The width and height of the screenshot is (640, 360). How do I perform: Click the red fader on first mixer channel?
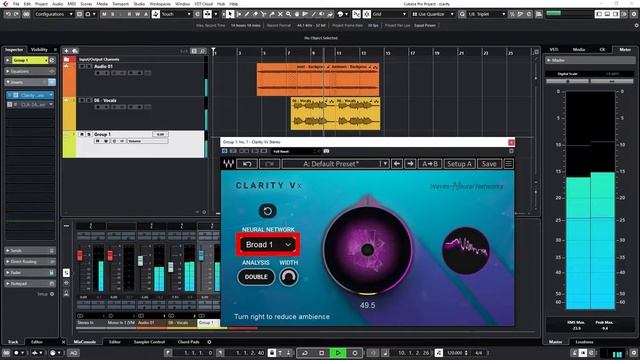tap(80, 256)
